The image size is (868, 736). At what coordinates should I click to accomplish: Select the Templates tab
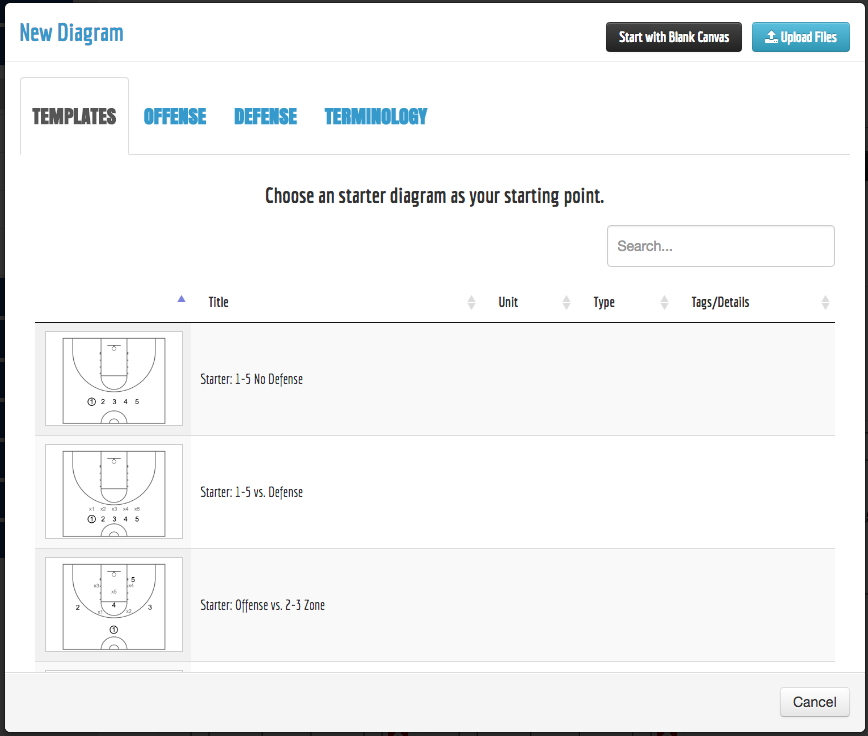pos(74,116)
